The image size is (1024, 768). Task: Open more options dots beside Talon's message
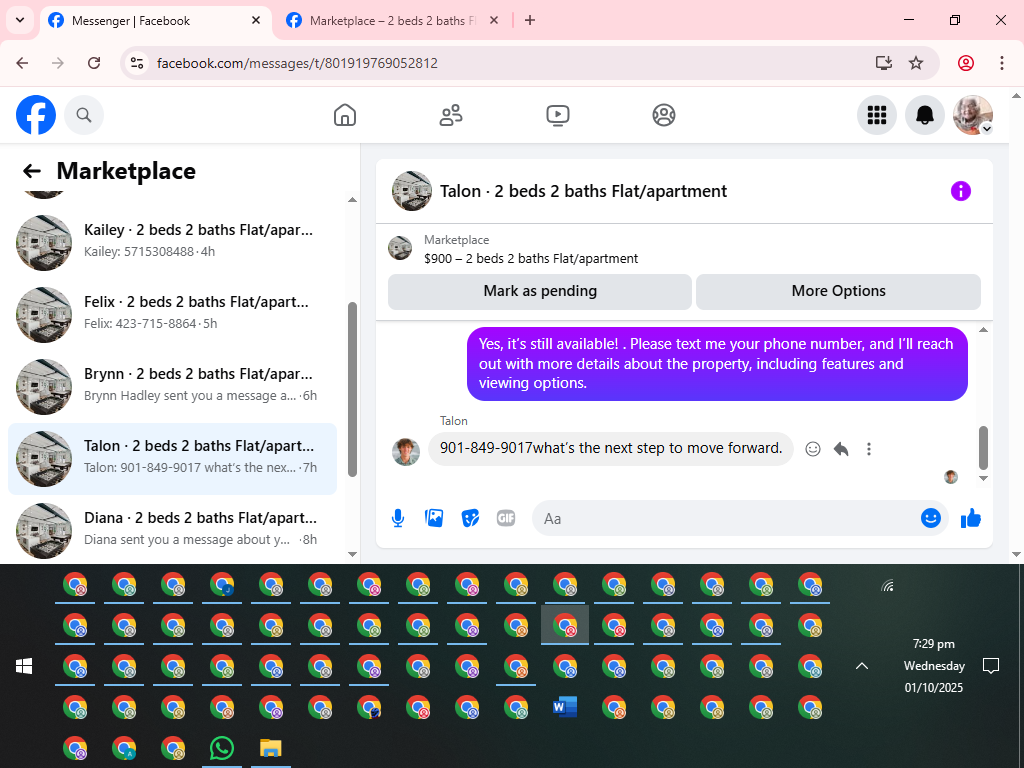click(x=869, y=449)
